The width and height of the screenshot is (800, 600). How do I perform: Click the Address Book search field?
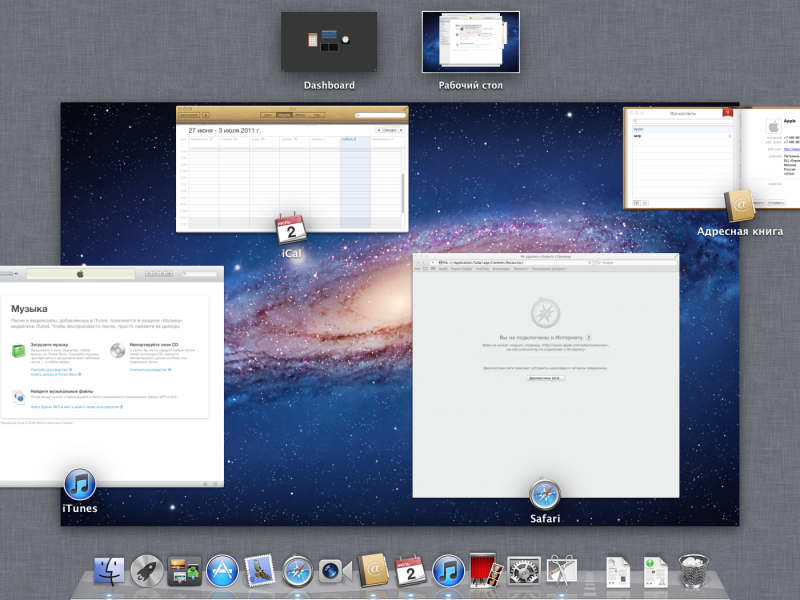(683, 121)
